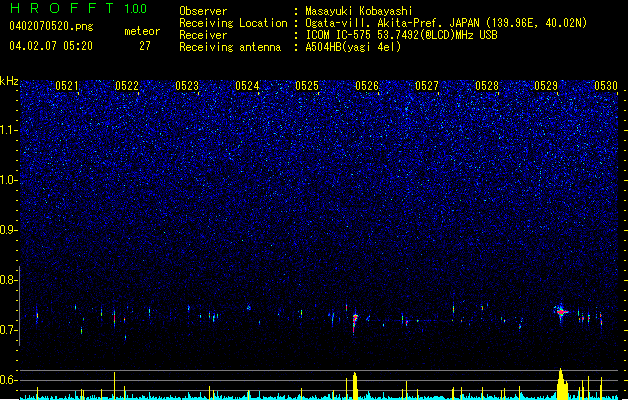
Task: Click the 1.0 kHz axis label
Action: tap(9, 180)
